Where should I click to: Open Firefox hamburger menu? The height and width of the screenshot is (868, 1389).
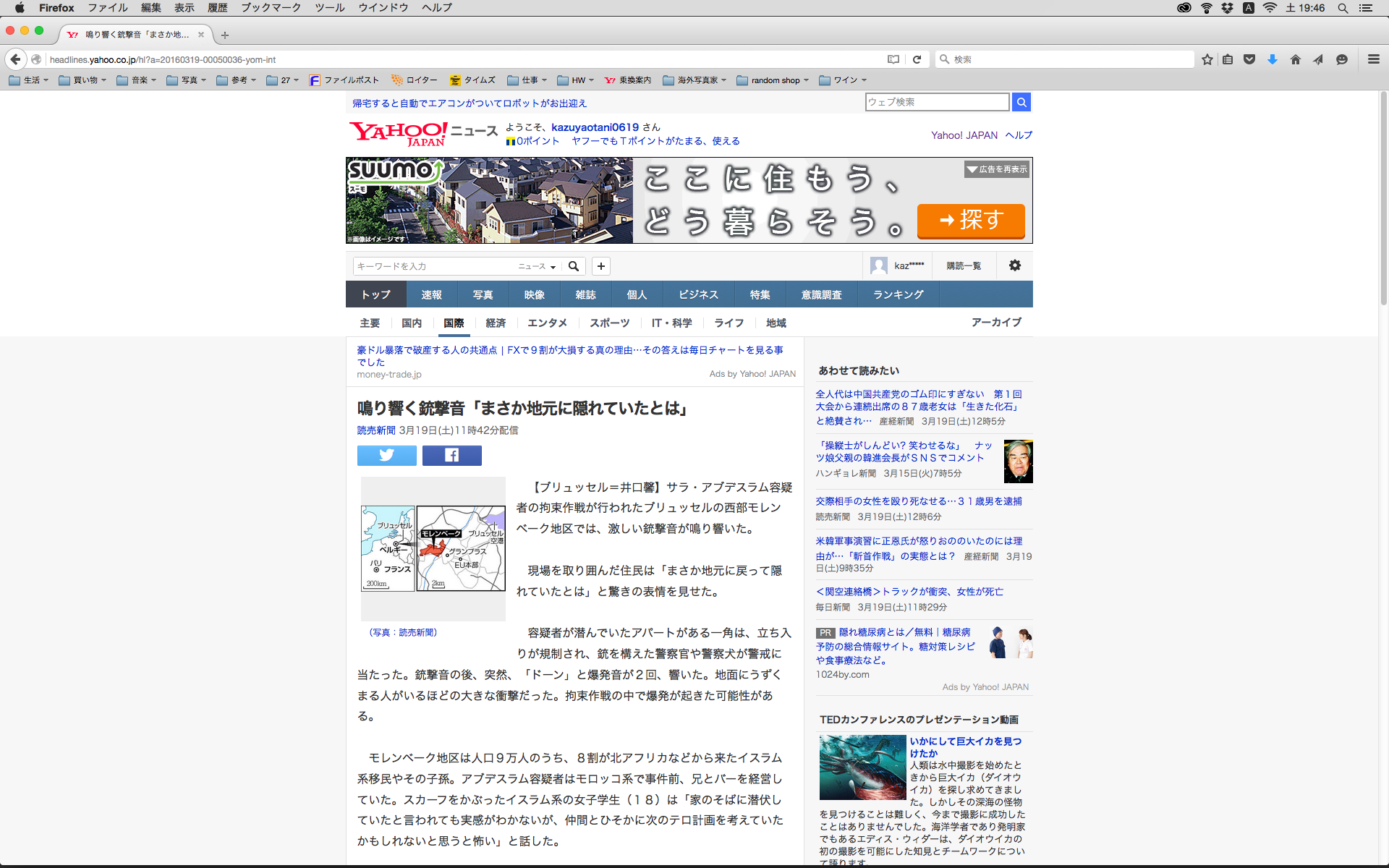click(1373, 59)
